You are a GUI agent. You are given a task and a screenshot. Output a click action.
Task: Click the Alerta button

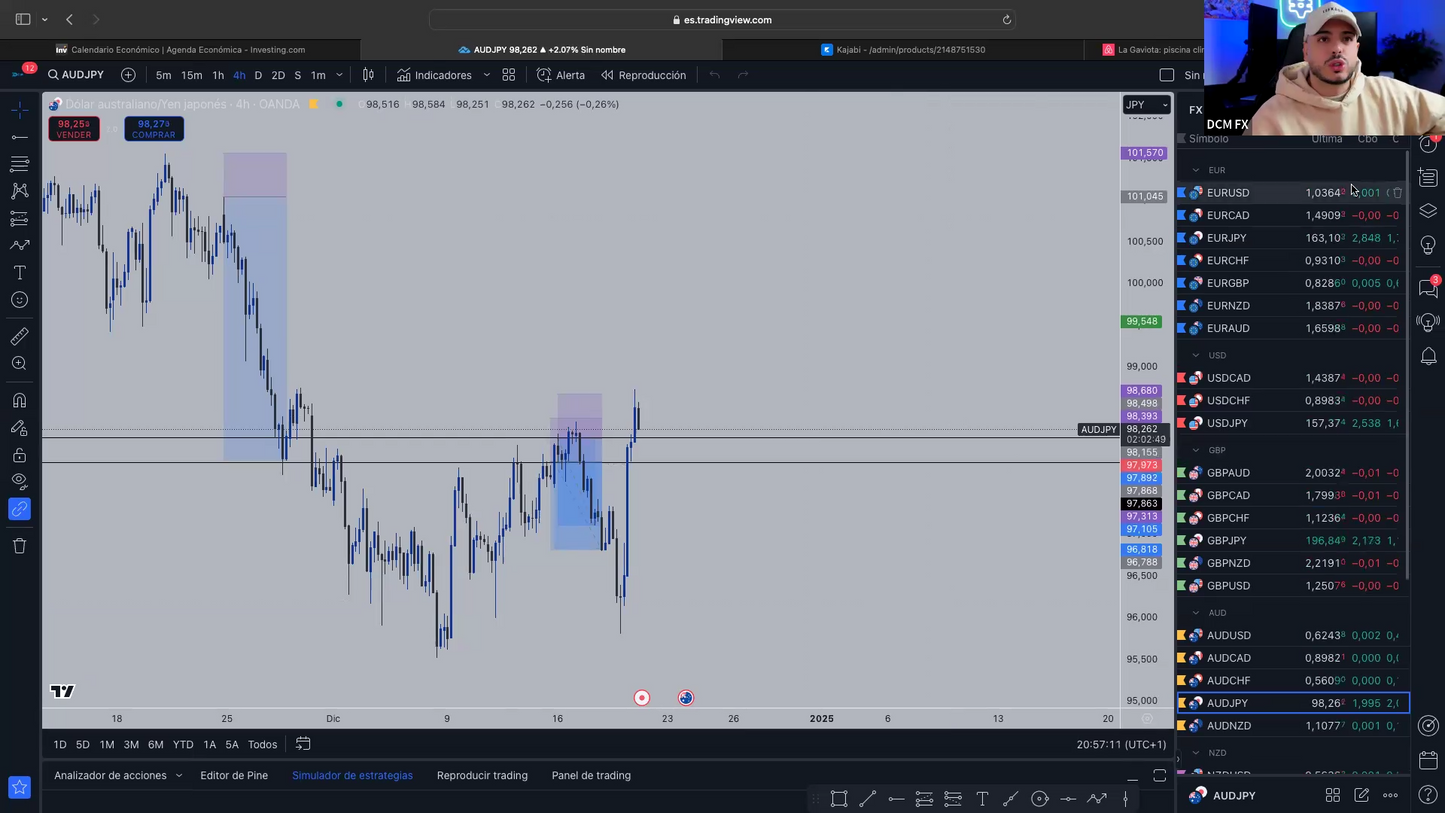(561, 75)
